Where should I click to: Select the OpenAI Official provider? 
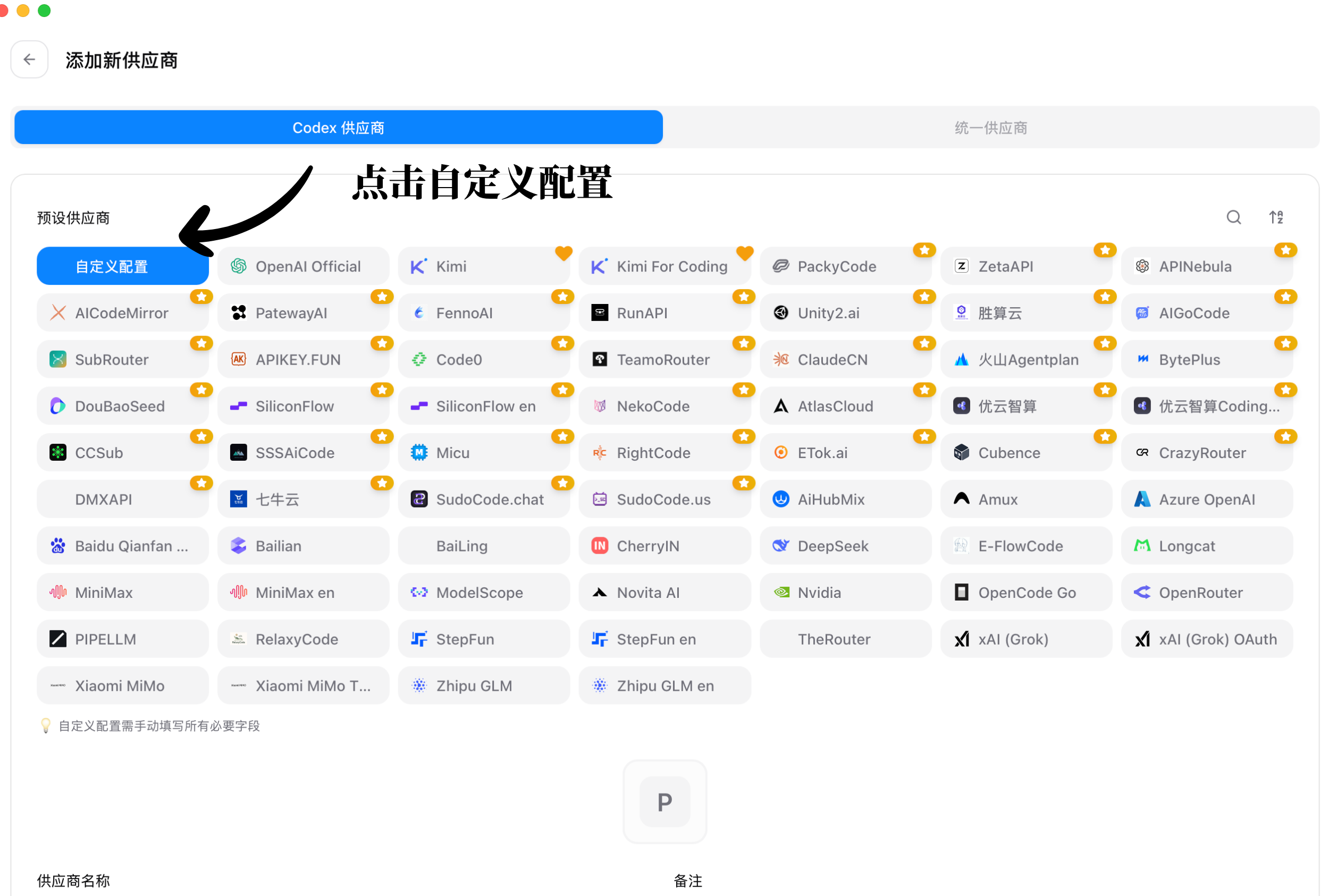coord(304,266)
